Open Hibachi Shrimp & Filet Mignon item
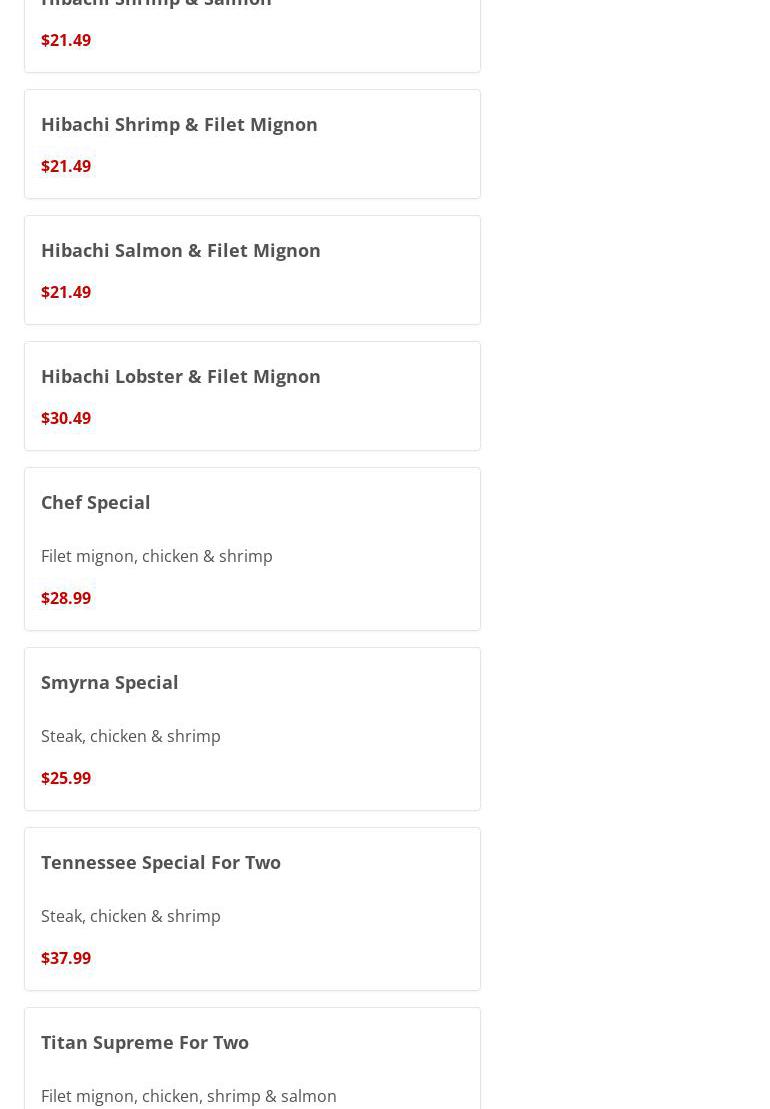 [179, 124]
